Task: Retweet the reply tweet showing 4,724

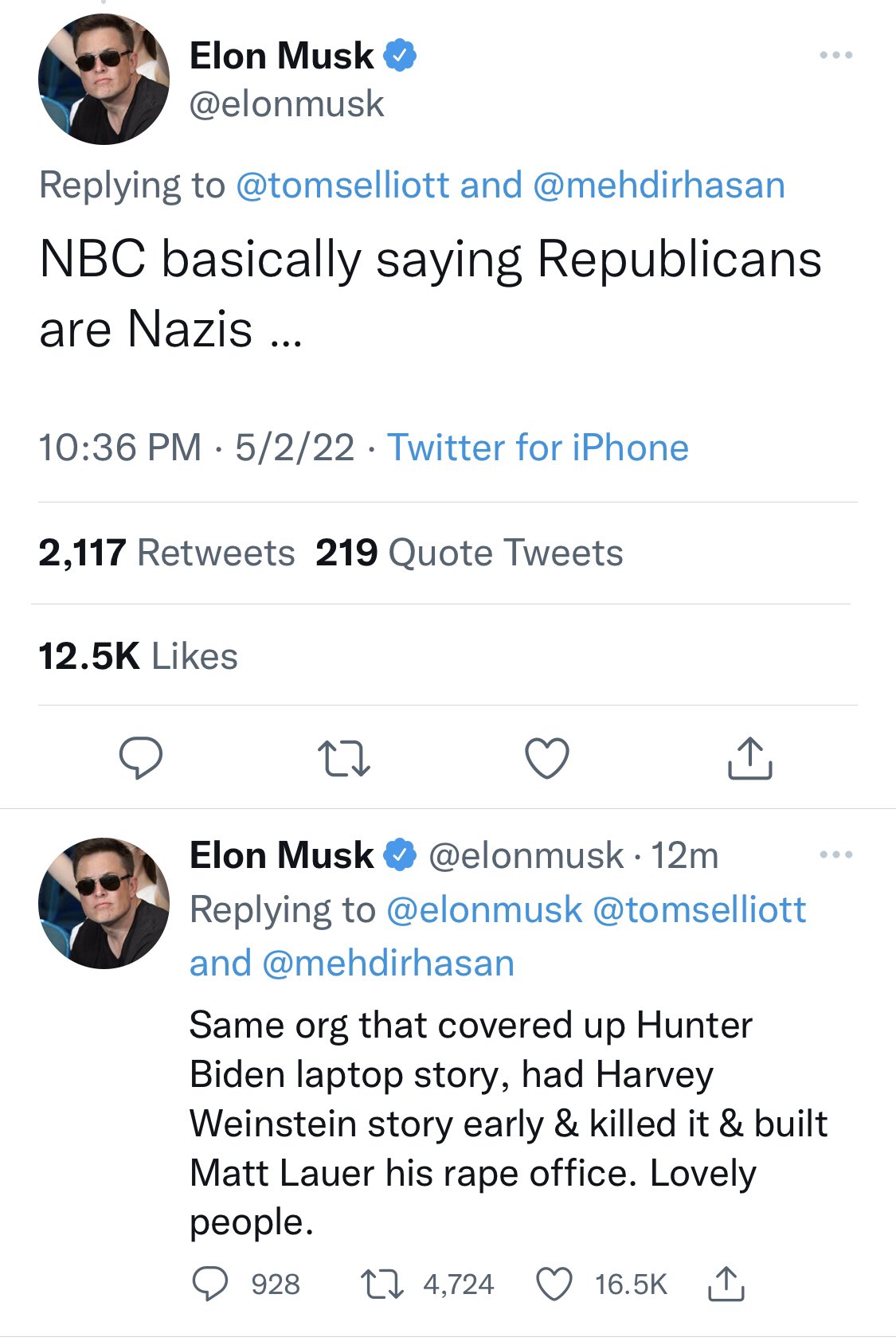Action: pyautogui.click(x=381, y=1284)
